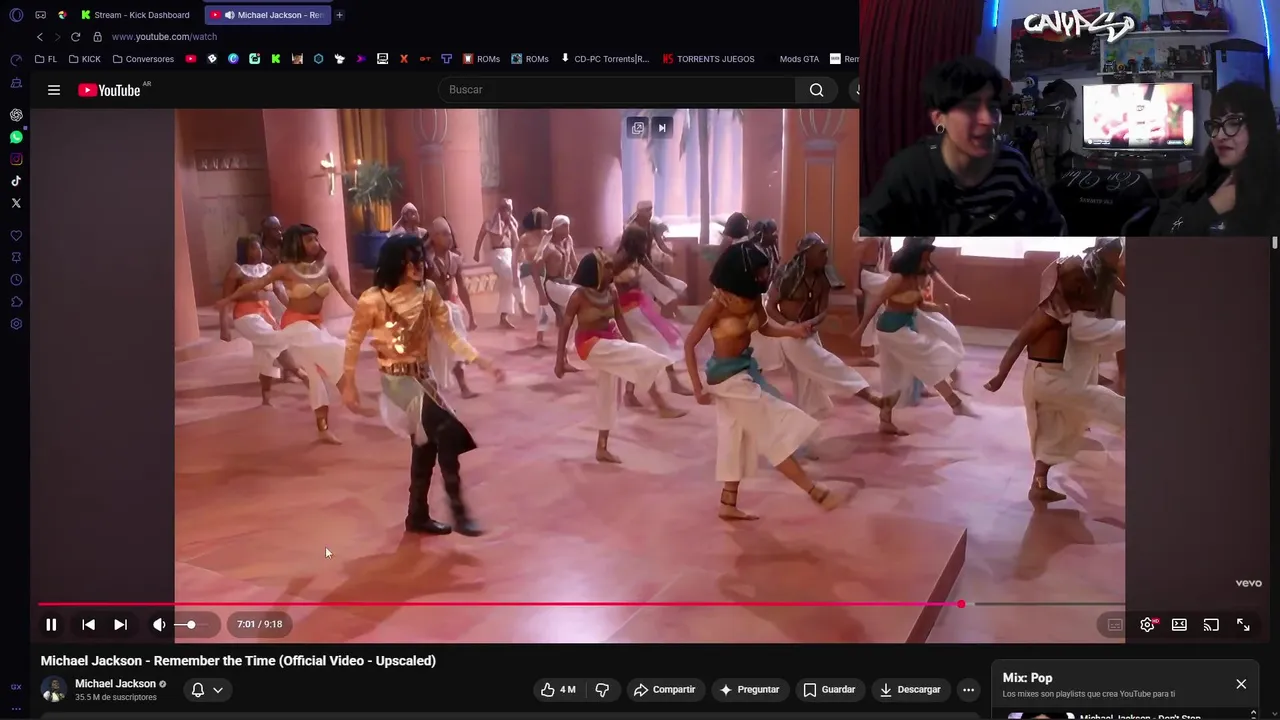Image resolution: width=1280 pixels, height=720 pixels.
Task: Click the '7:01 / 9:18' time display
Action: point(260,625)
